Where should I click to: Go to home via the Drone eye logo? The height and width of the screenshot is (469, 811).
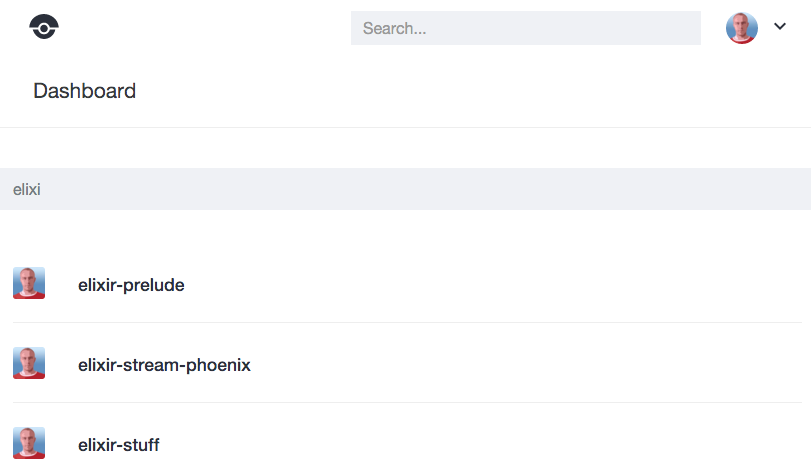coord(44,26)
